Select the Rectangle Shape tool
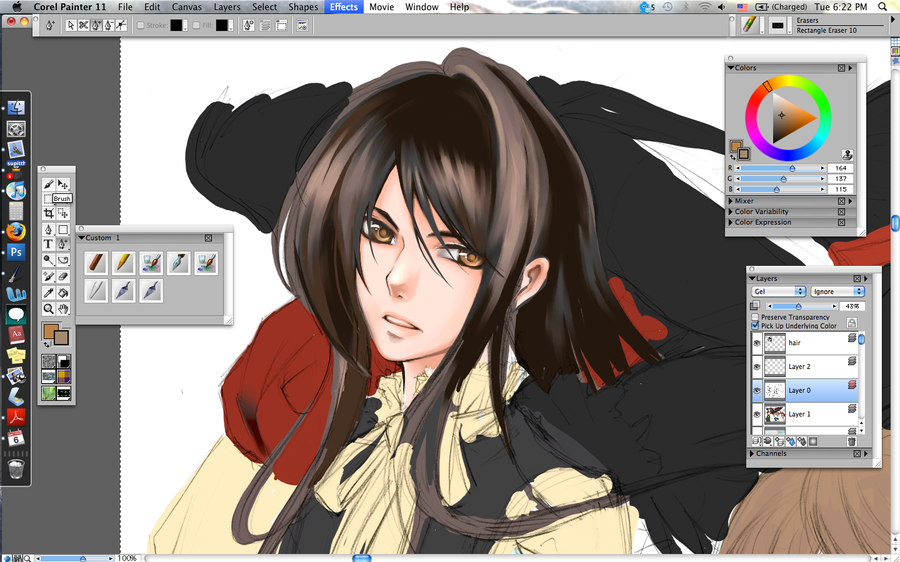900x562 pixels. coord(63,230)
